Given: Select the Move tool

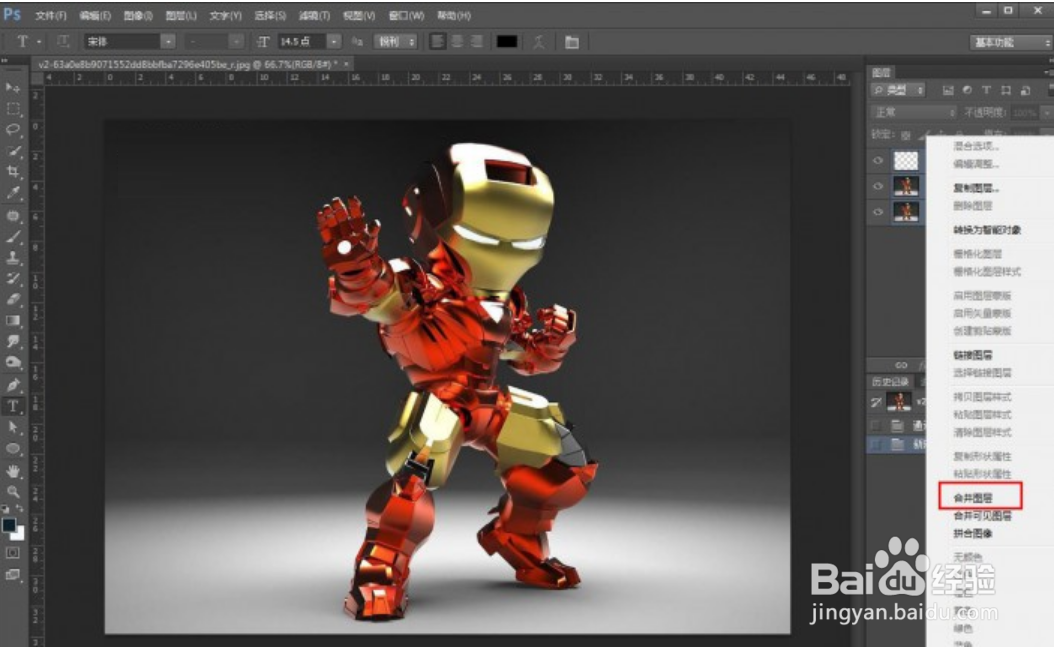Looking at the screenshot, I should click(x=13, y=88).
